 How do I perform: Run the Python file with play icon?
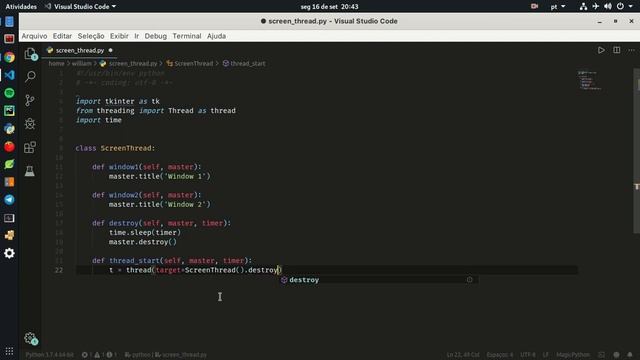click(601, 50)
